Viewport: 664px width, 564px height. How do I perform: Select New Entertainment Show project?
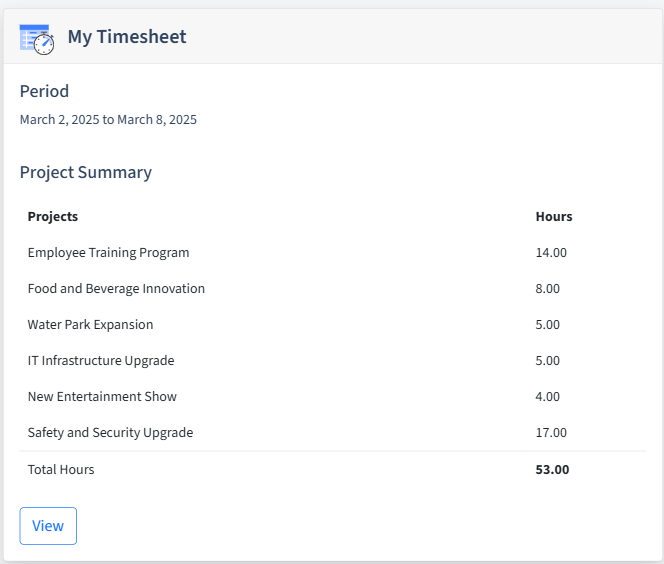(102, 396)
